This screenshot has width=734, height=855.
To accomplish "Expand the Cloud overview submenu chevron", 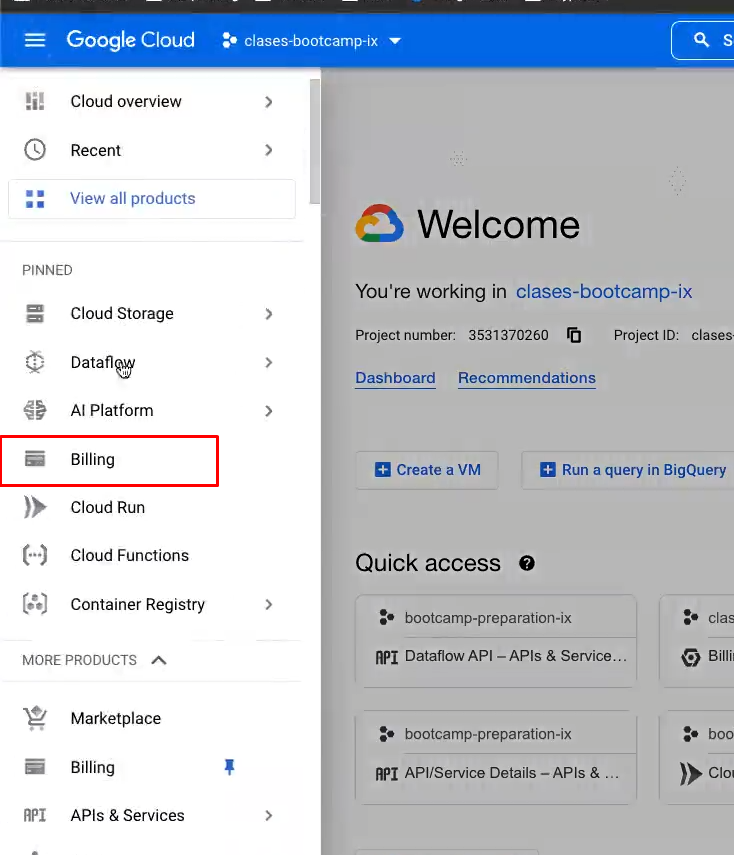I will 268,102.
